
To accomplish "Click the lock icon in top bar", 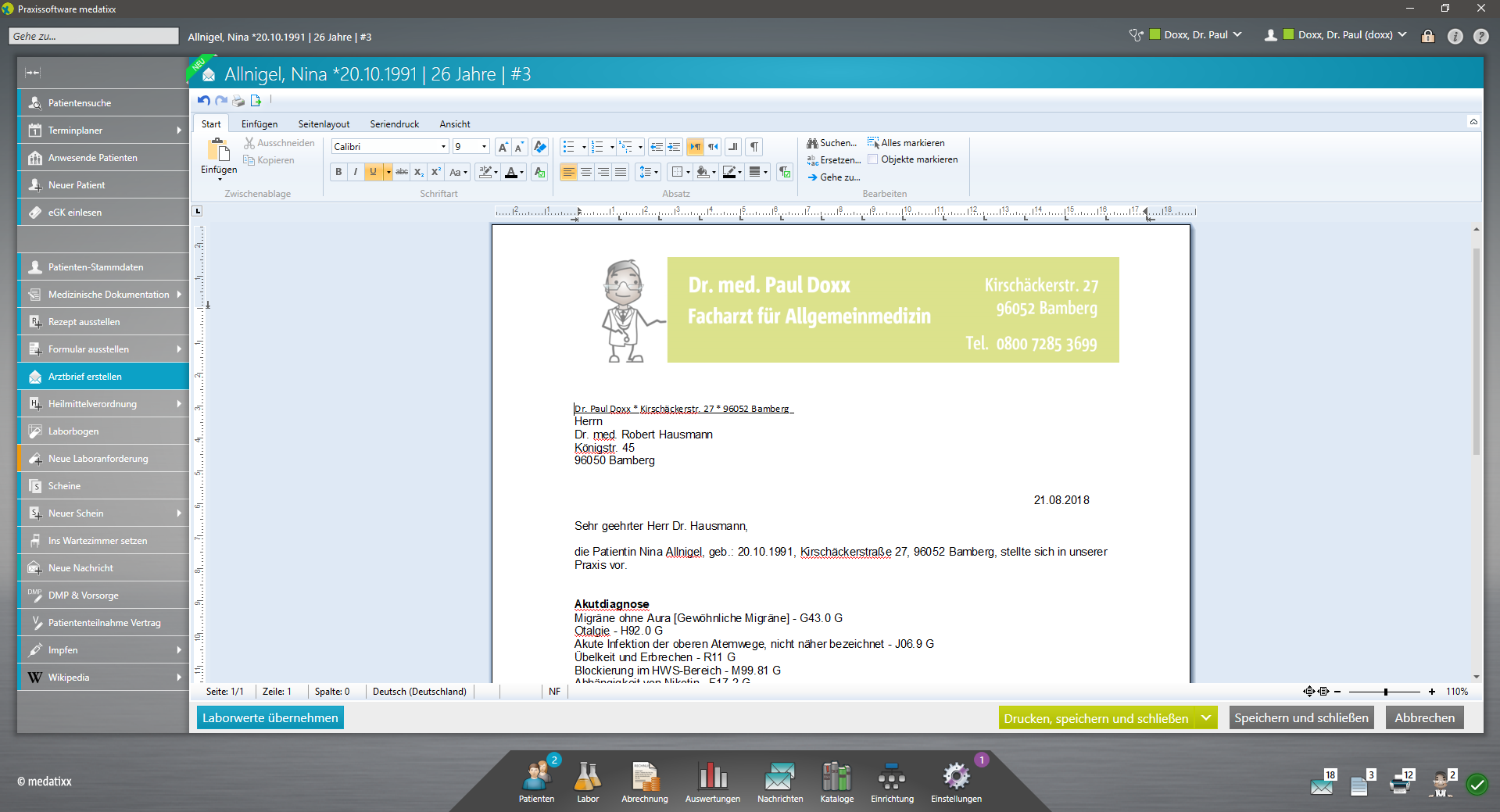I will click(1428, 36).
